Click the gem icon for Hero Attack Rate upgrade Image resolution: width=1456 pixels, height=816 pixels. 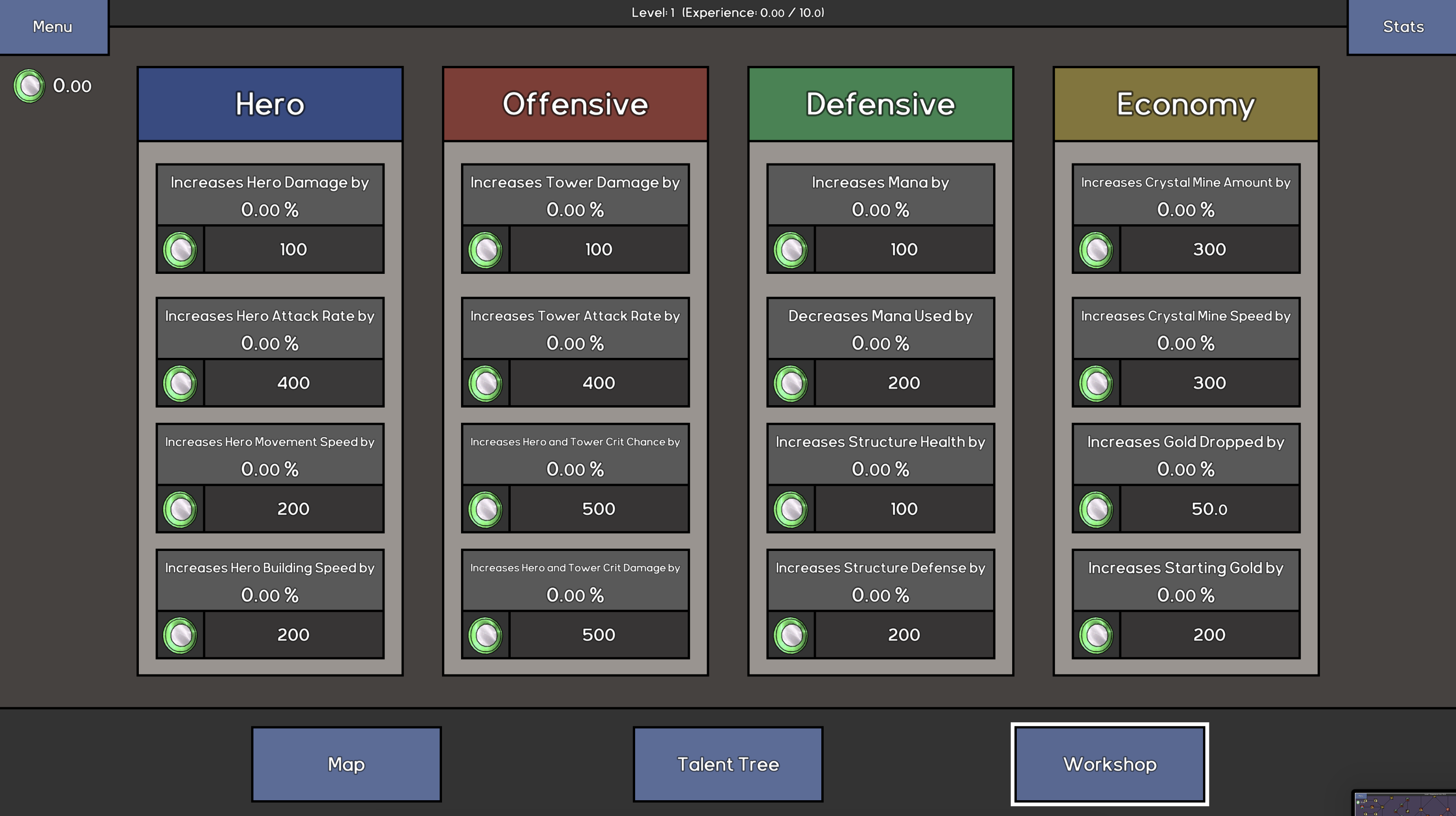pos(180,383)
